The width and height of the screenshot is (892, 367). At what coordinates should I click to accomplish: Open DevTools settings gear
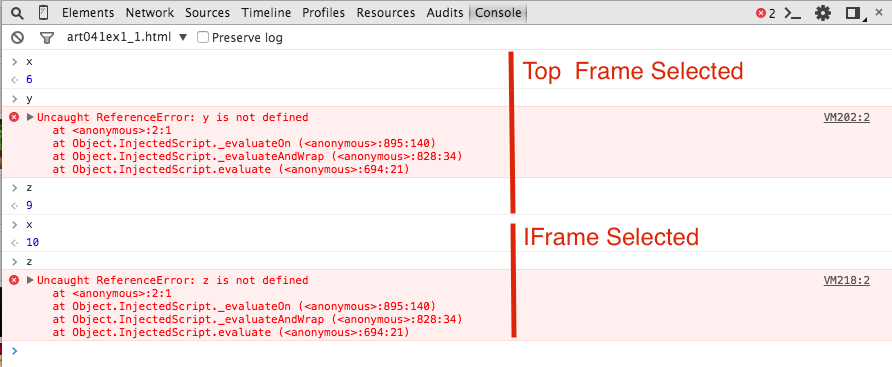pos(823,13)
